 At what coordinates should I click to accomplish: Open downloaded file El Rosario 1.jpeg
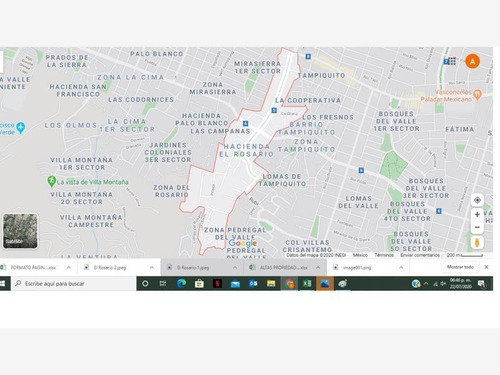(193, 267)
